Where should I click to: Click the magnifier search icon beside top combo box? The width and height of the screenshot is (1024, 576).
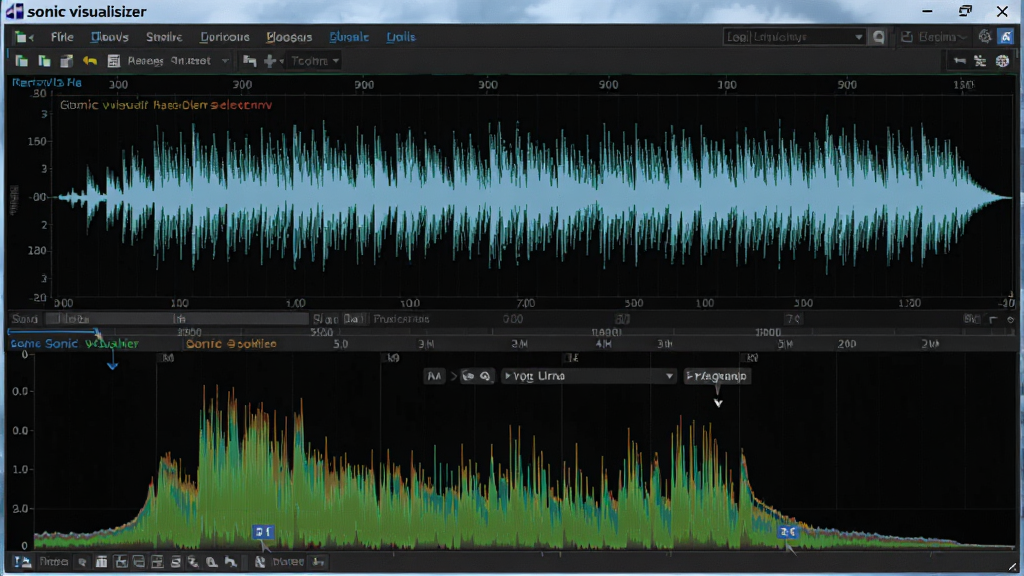click(x=878, y=37)
